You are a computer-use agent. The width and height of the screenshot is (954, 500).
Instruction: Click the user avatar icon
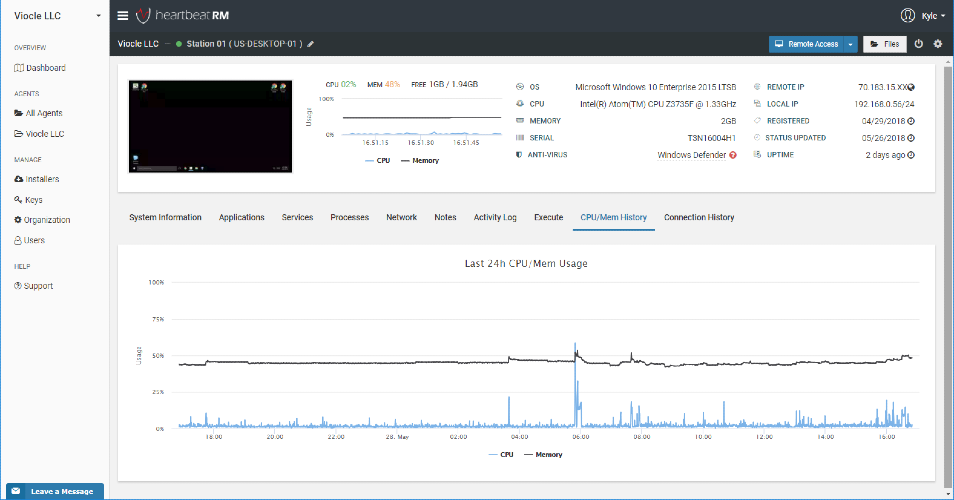click(x=907, y=16)
